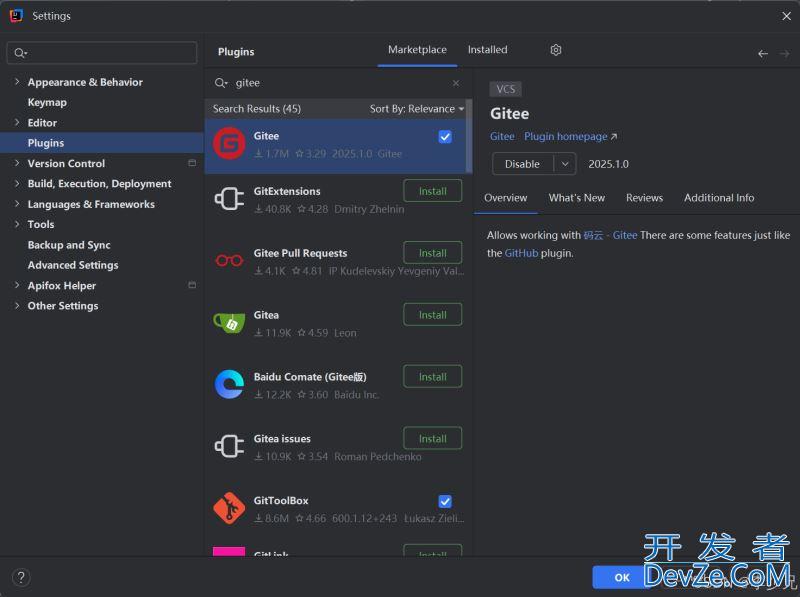Expand the Appearance & Behavior tree node
The image size is (800, 597).
(x=17, y=82)
